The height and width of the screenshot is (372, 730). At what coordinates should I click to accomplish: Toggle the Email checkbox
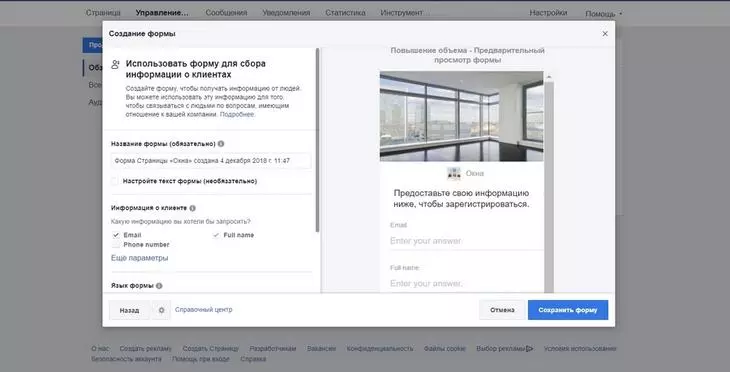(115, 235)
